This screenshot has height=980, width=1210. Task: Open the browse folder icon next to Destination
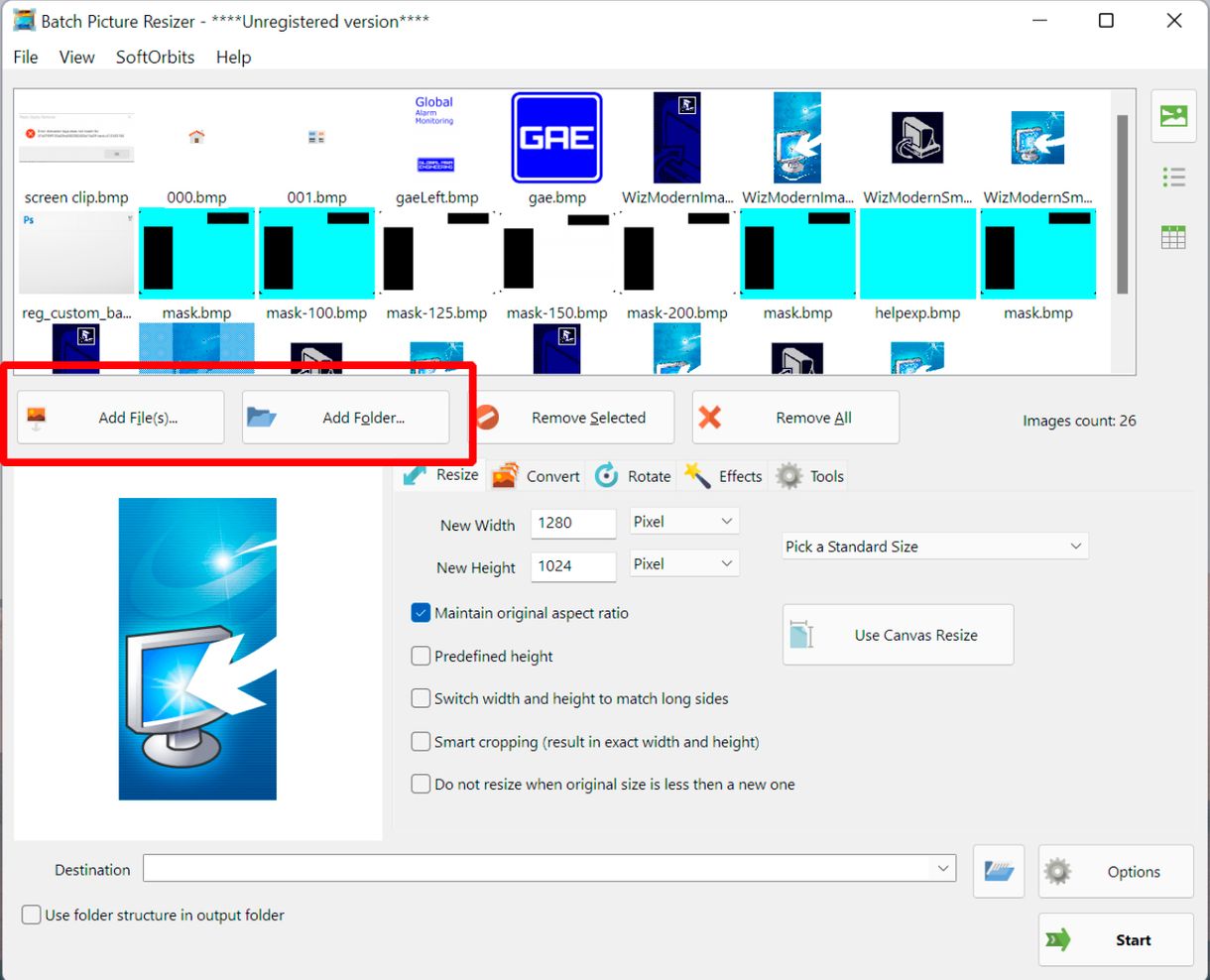point(998,871)
